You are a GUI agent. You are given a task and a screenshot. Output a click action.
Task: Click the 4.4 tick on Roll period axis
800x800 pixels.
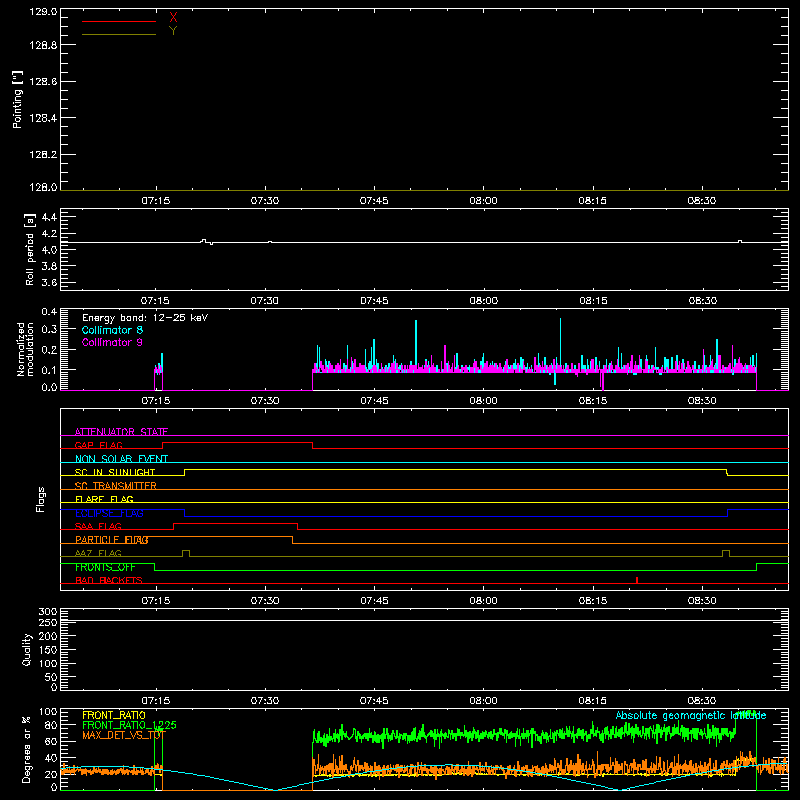49,217
